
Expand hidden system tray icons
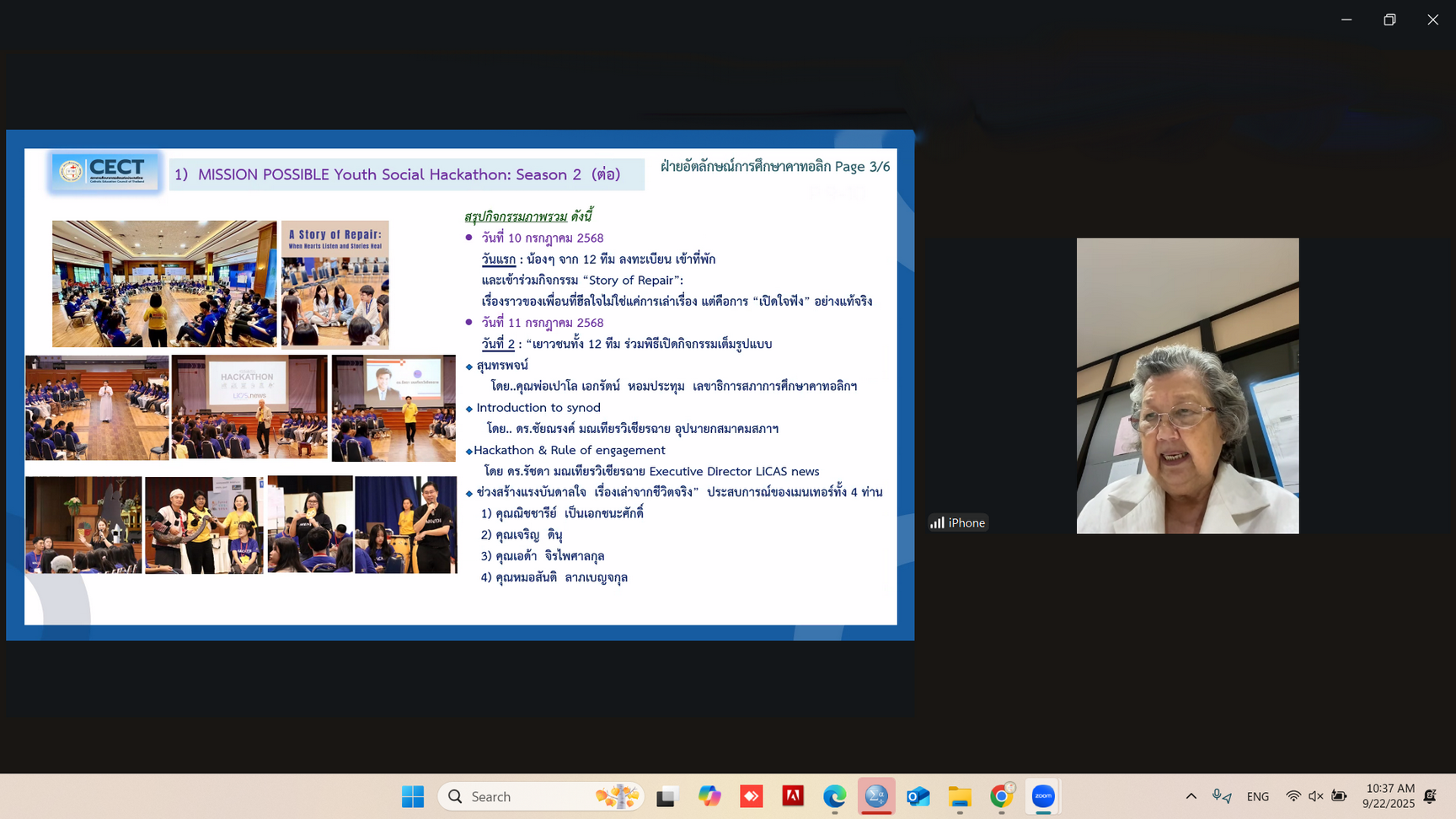tap(1191, 796)
